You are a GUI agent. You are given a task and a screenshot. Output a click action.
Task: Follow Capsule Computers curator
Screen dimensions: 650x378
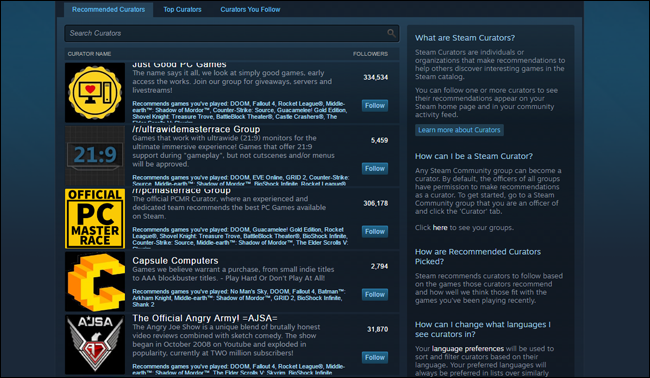point(375,295)
